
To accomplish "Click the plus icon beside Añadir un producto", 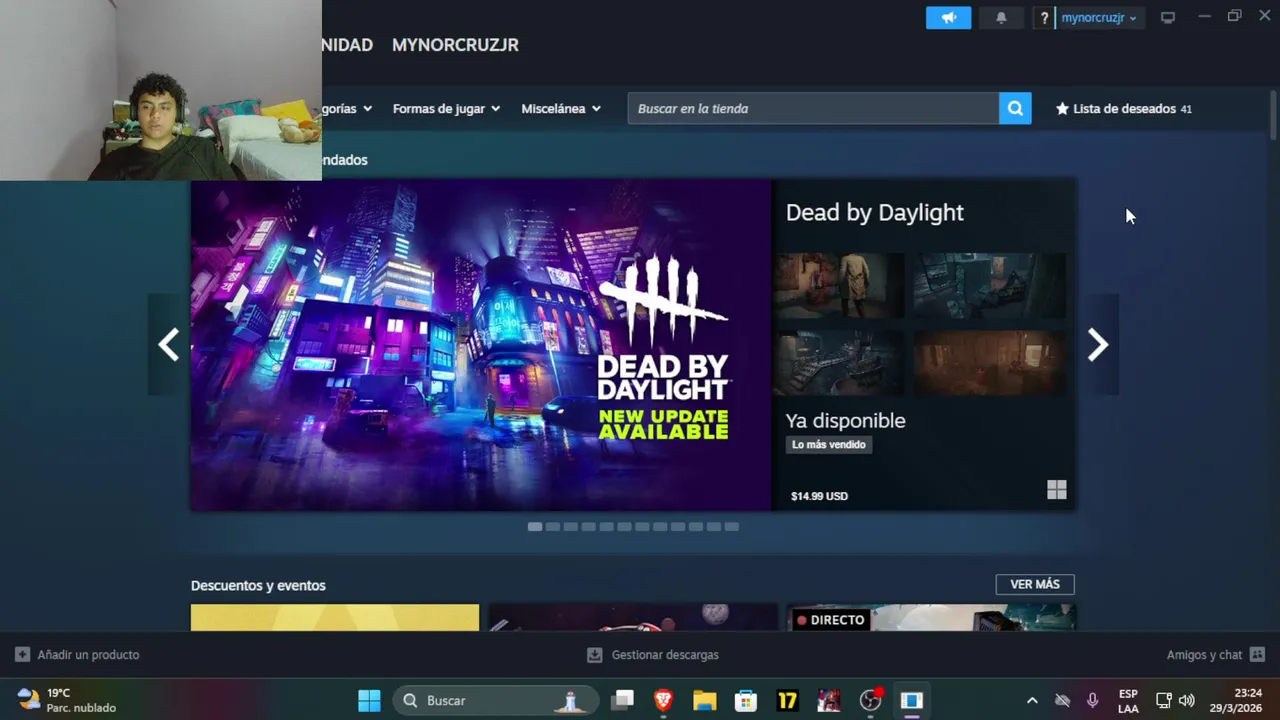I will coord(22,655).
